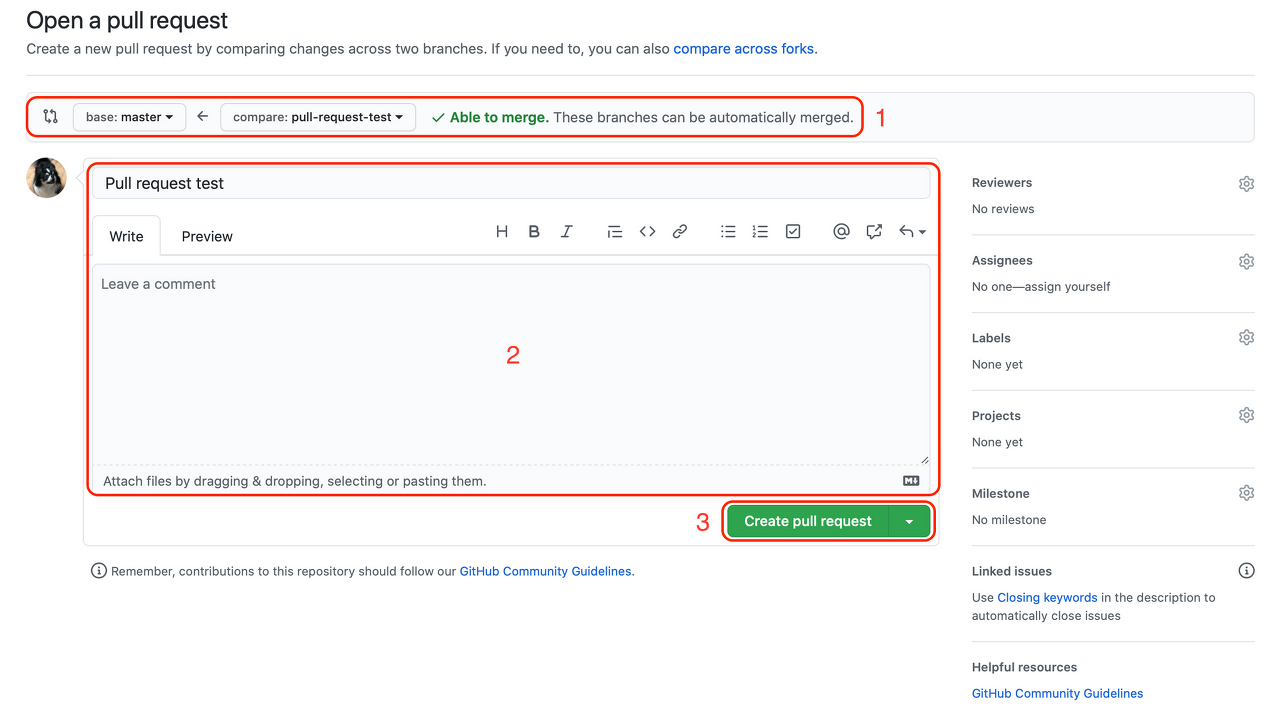Switch to the Preview tab
Screen dimensions: 1280x718
tap(207, 236)
